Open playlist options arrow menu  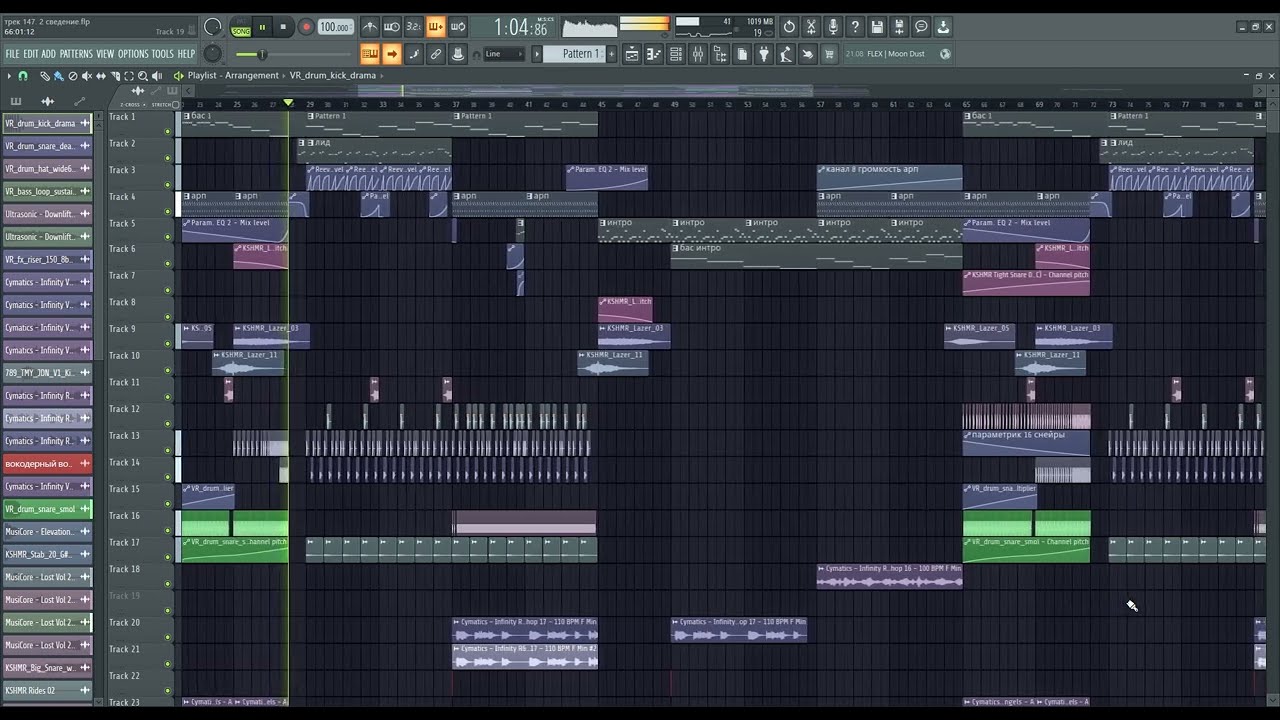pyautogui.click(x=9, y=76)
